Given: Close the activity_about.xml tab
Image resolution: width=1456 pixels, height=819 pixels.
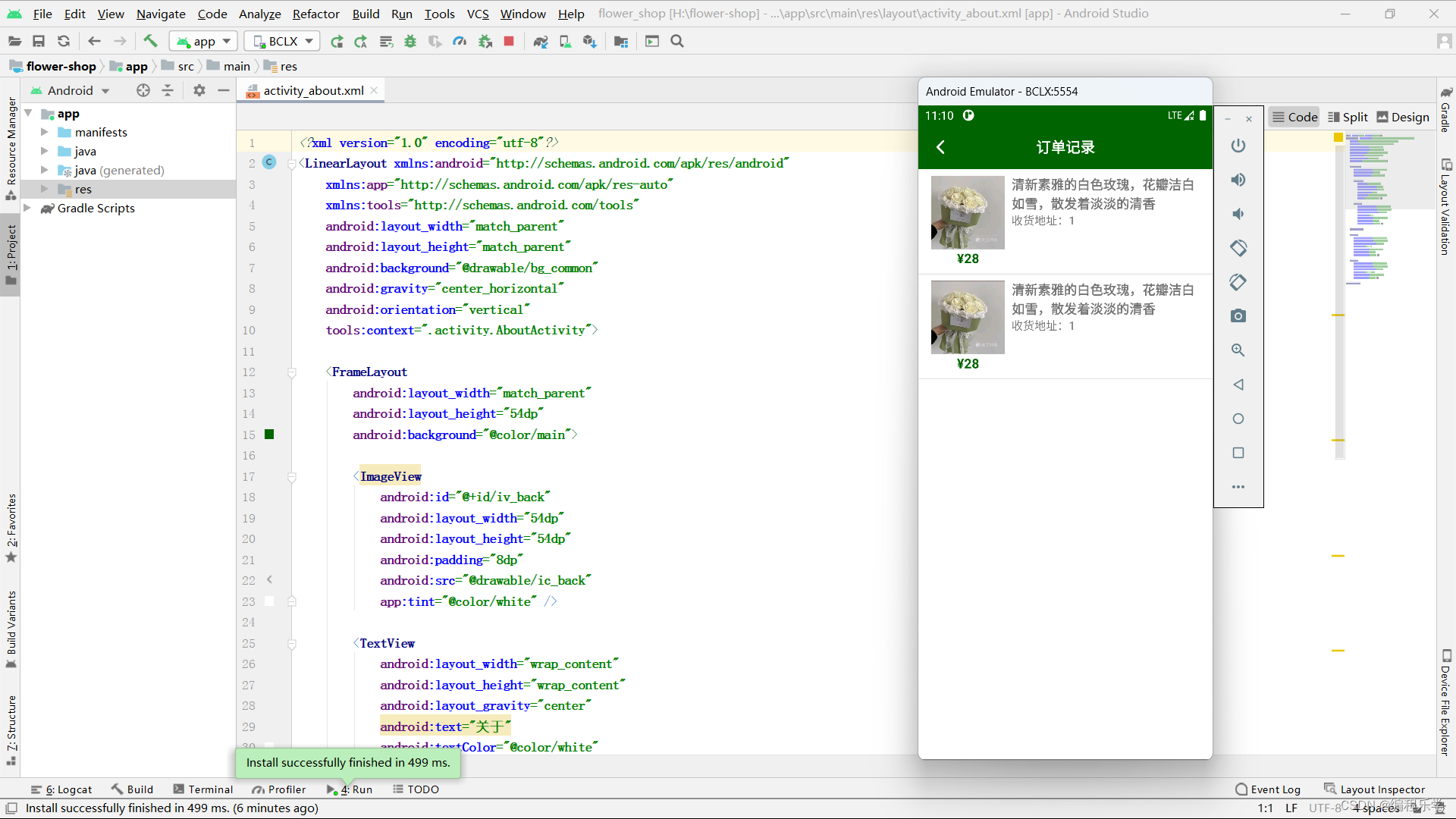Looking at the screenshot, I should tap(374, 90).
